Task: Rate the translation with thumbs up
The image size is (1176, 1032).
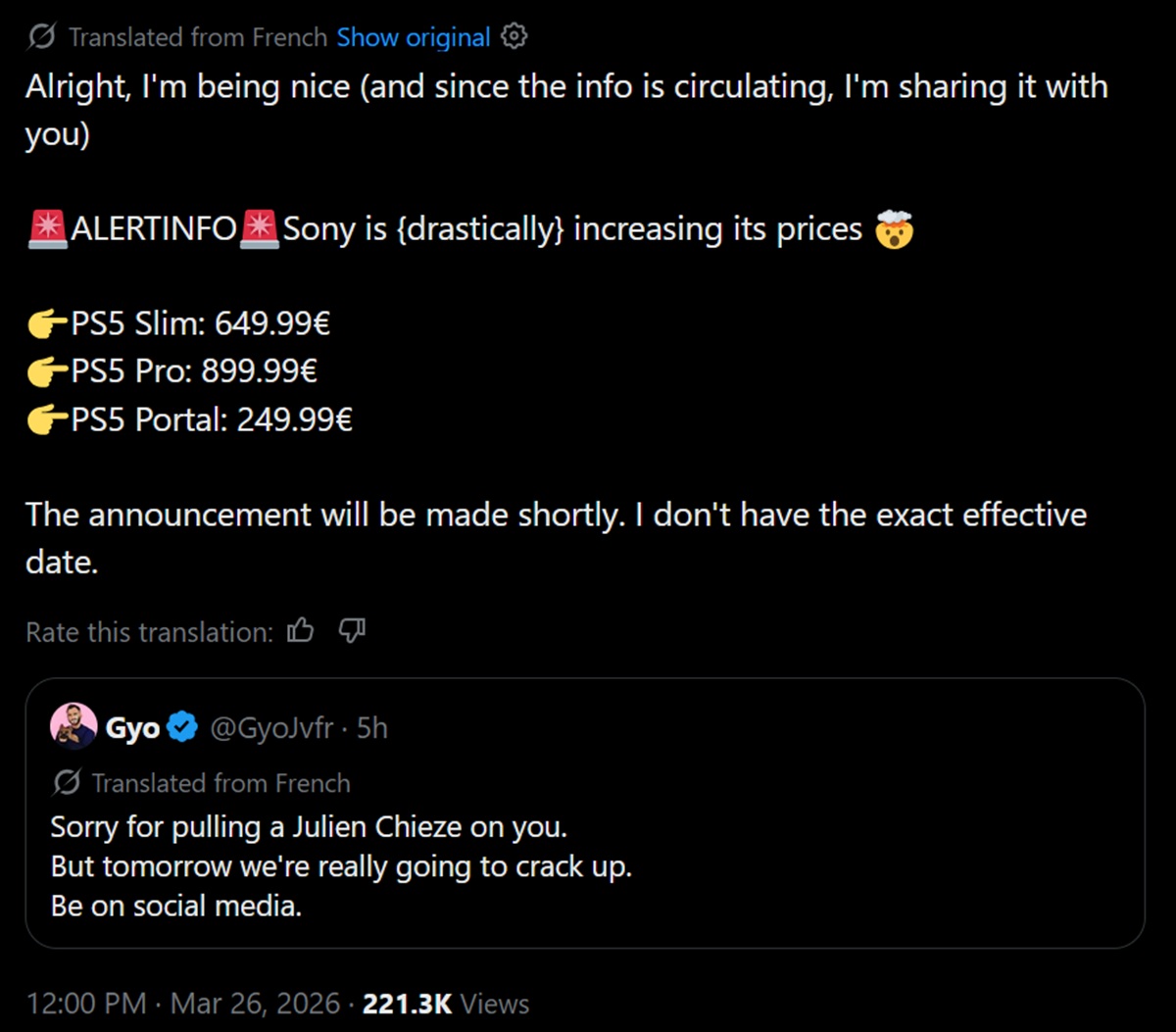Action: coord(301,631)
